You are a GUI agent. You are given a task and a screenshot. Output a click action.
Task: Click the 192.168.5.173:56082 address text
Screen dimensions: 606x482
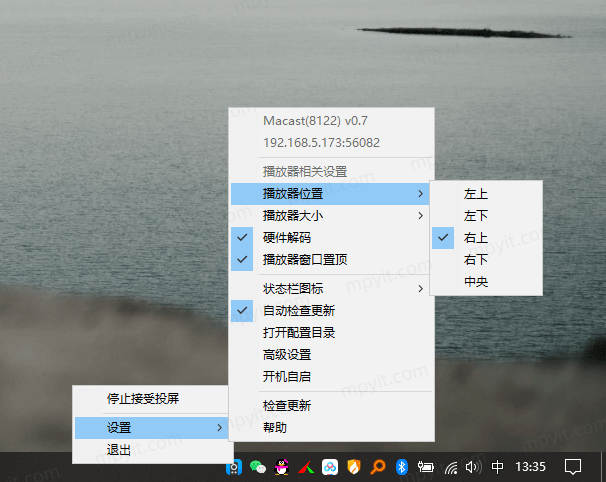[322, 143]
